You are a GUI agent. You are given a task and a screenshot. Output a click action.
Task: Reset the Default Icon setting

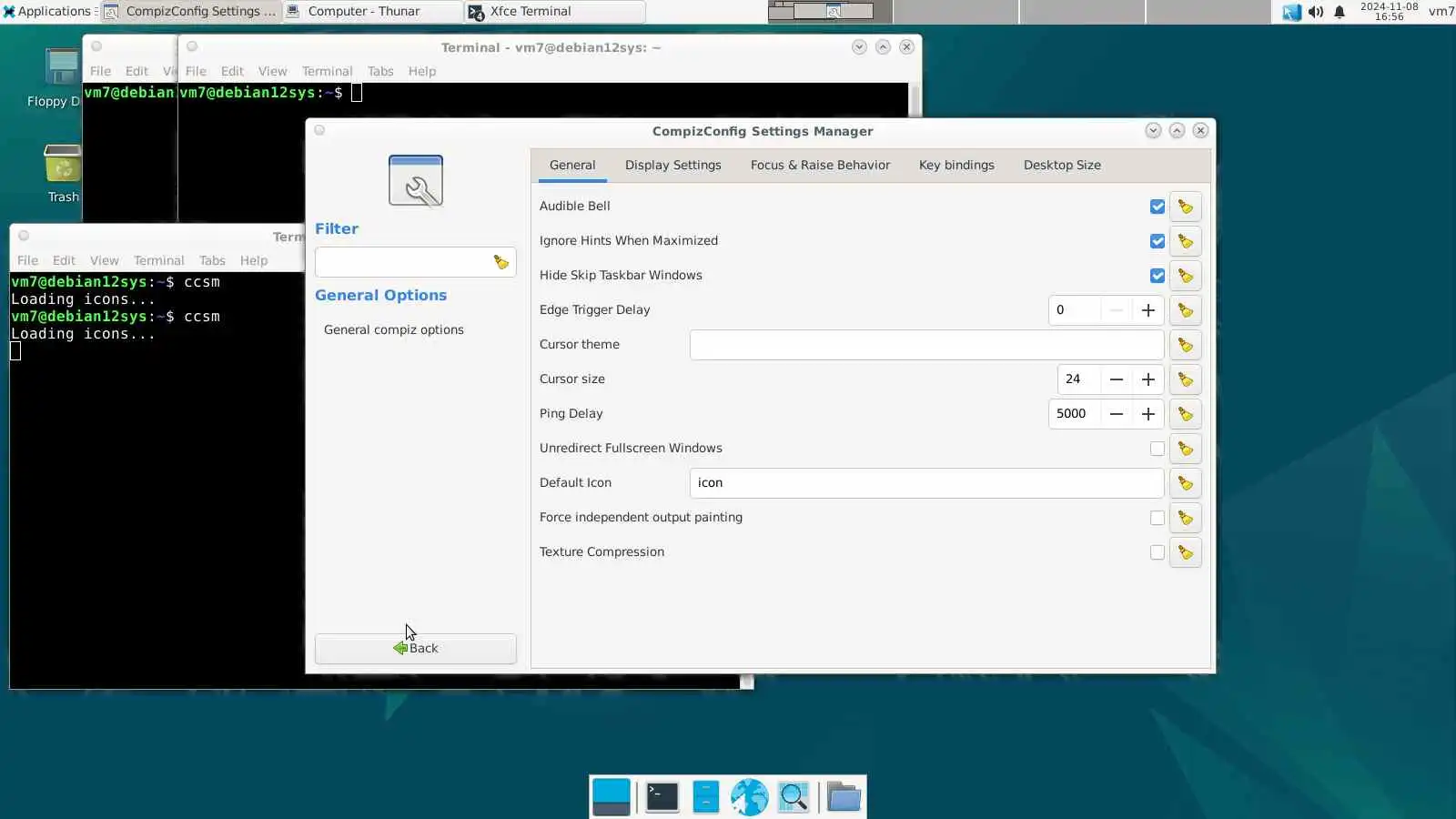(1185, 483)
